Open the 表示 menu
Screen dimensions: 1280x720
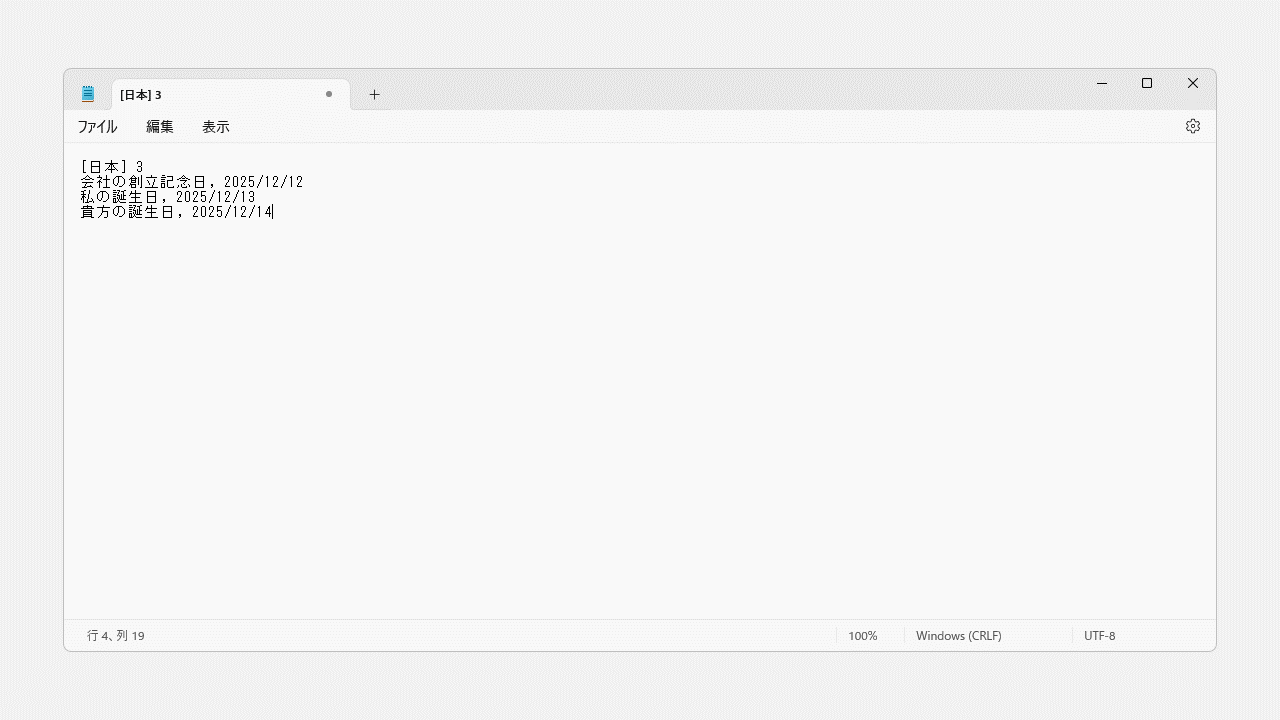point(216,127)
